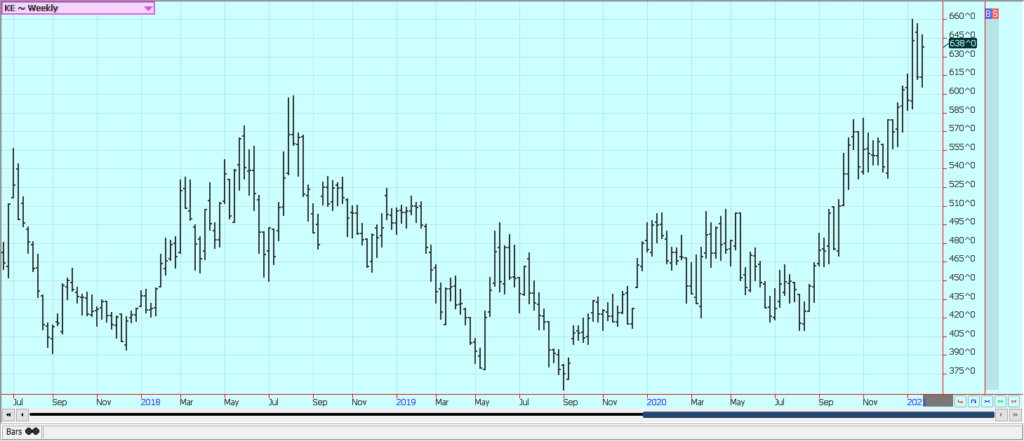Click the green compress-bars icon
Screen dimensions: 1024x441
pos(1000,401)
